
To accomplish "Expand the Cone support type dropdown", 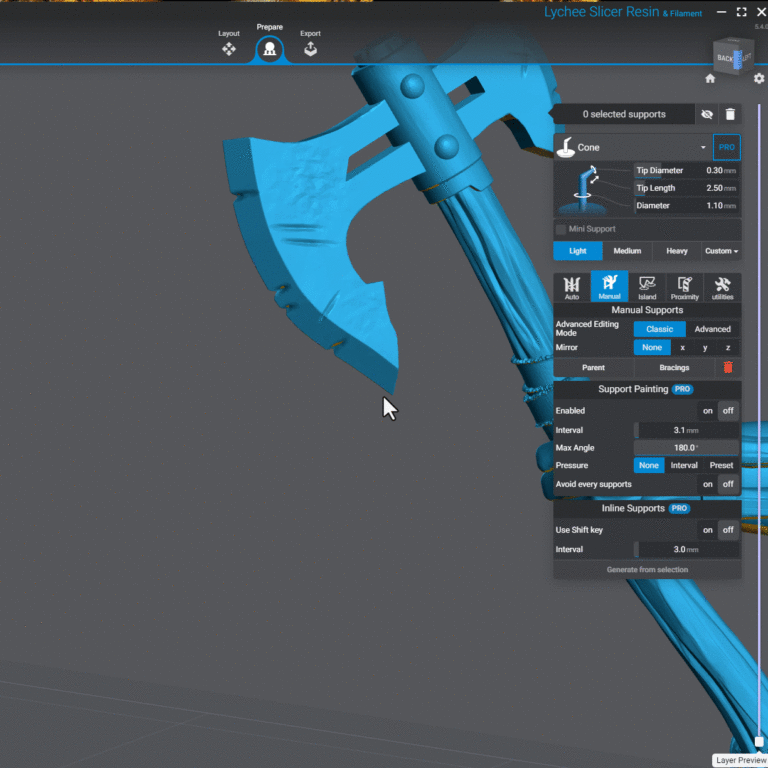I will pyautogui.click(x=703, y=148).
